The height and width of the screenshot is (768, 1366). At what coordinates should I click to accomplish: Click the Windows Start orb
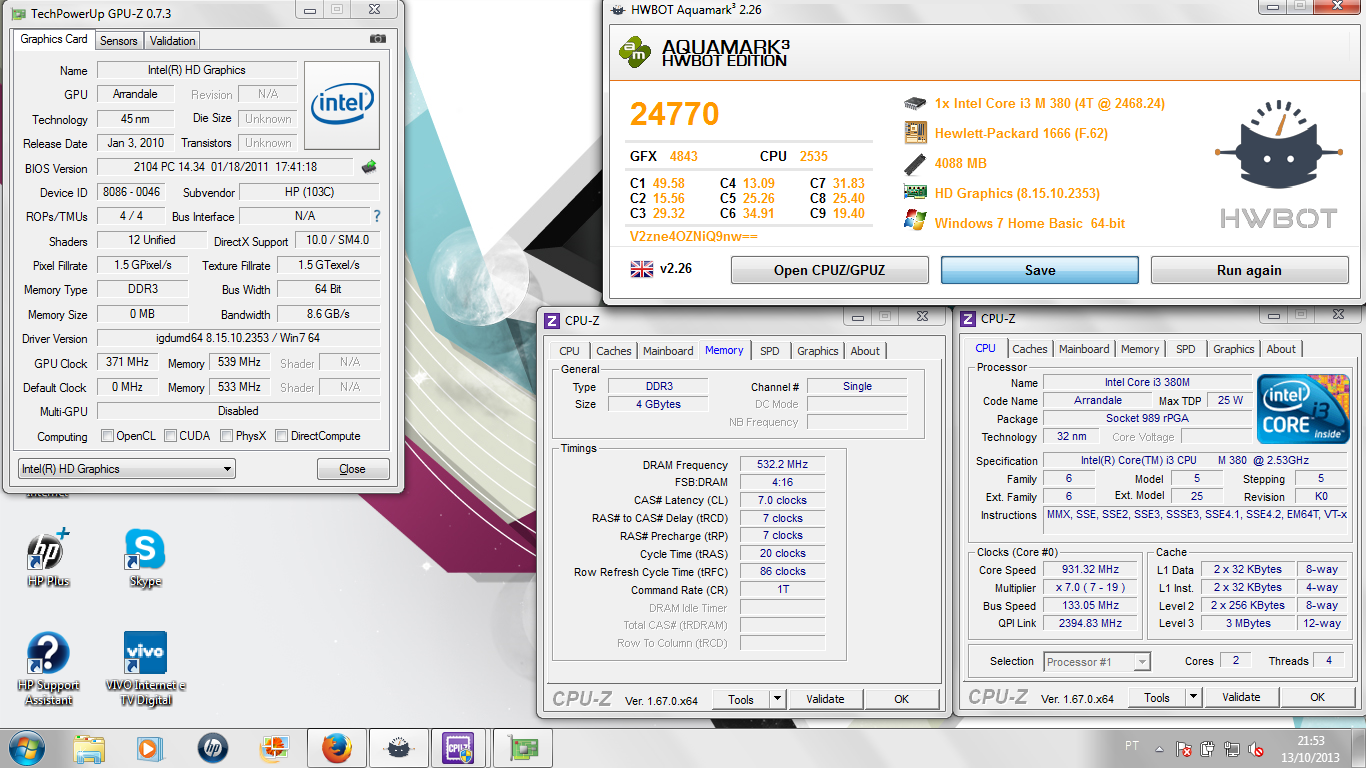(x=27, y=748)
